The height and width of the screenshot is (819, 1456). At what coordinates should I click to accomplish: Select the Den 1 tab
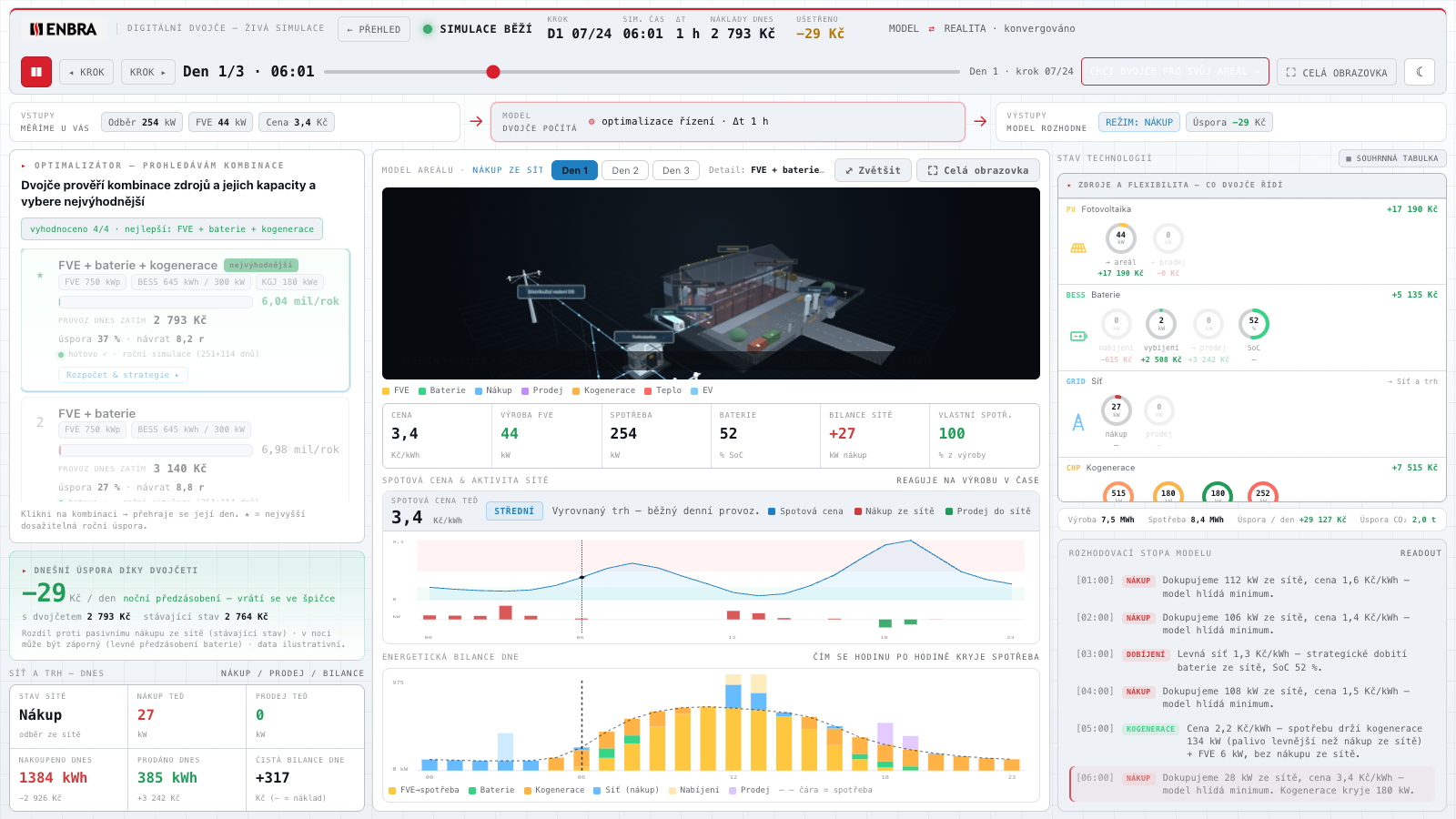click(x=574, y=170)
